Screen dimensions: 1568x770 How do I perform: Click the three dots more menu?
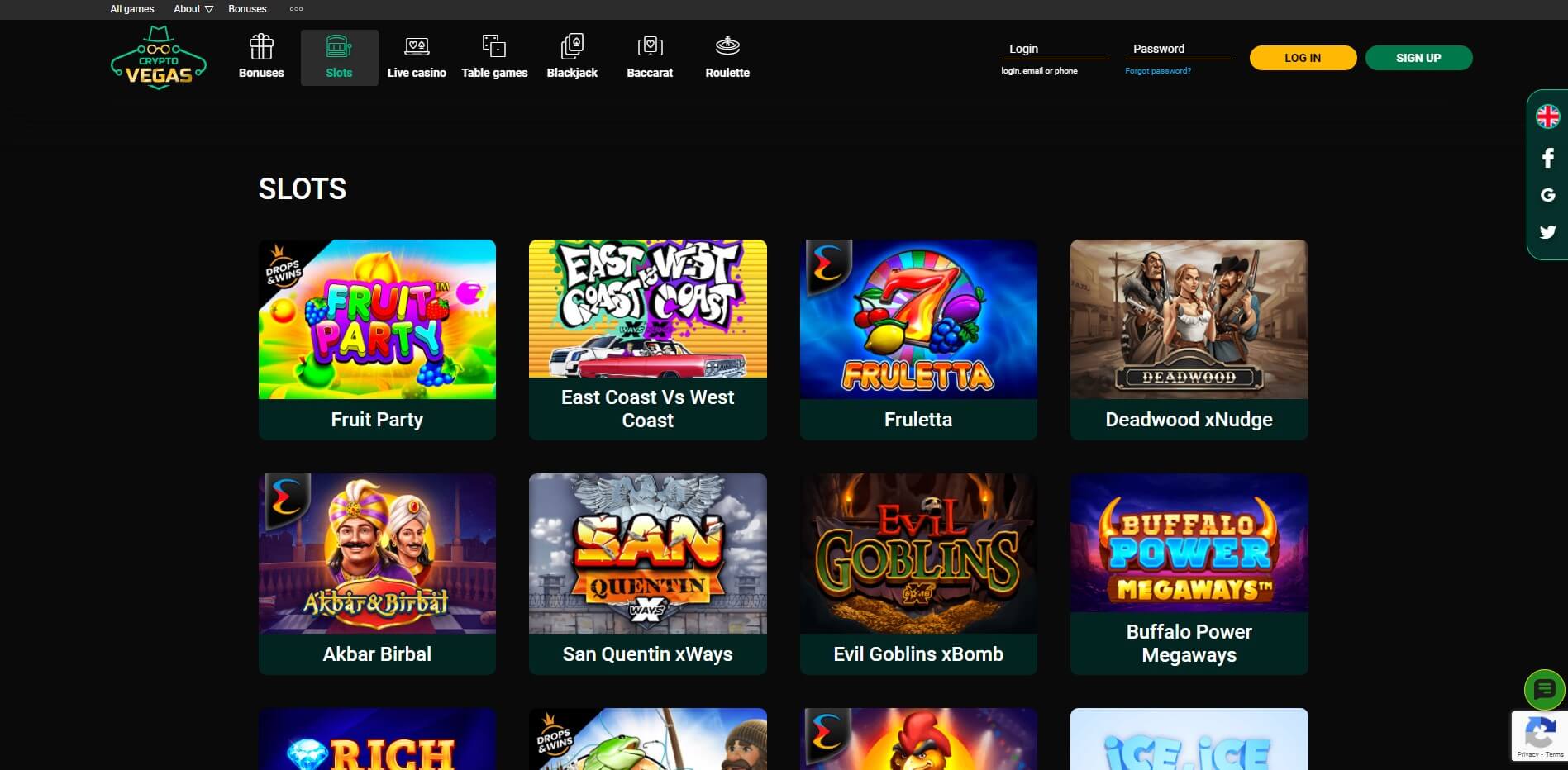296,9
